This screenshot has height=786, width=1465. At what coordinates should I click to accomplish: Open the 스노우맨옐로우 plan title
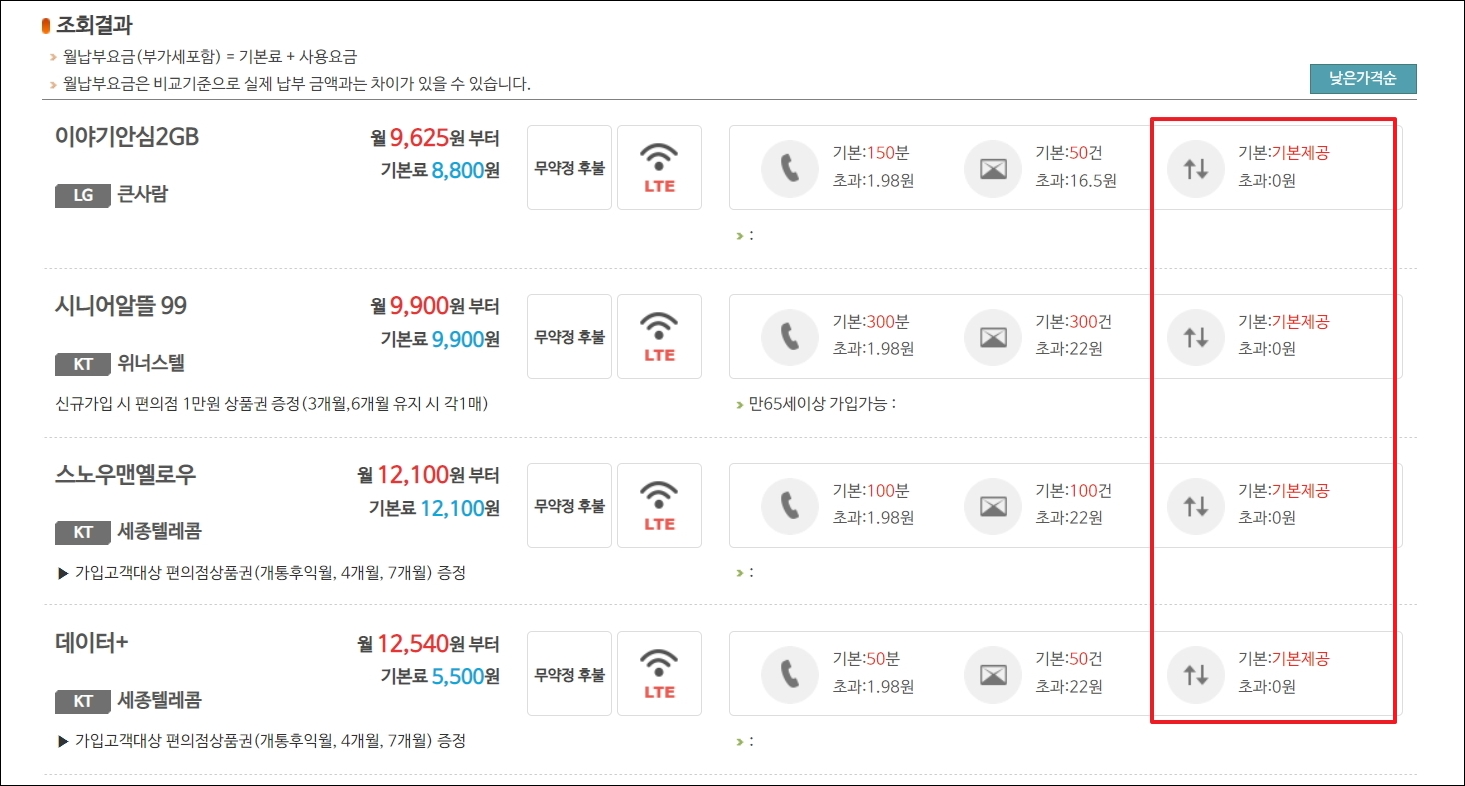click(125, 475)
